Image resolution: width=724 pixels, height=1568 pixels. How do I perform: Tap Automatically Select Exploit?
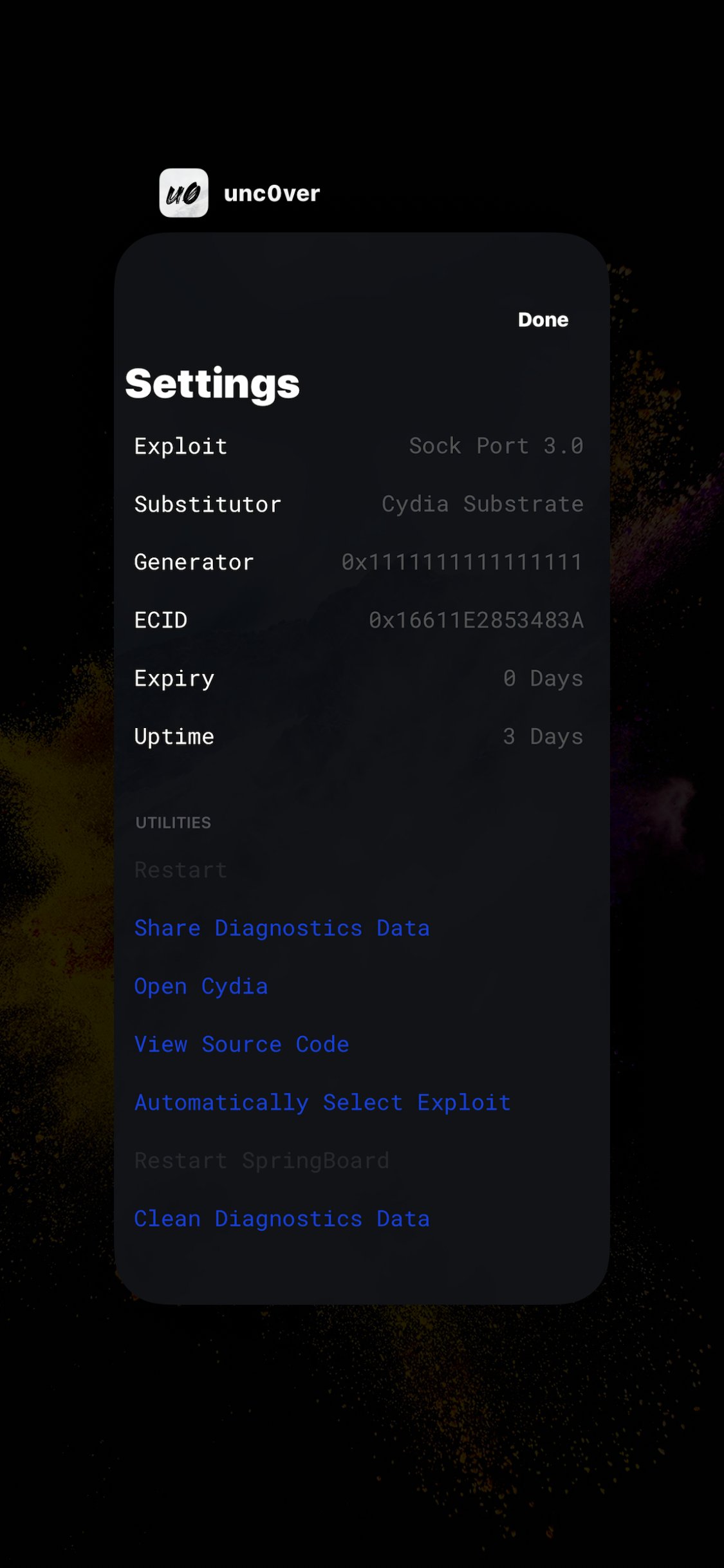tap(323, 1103)
